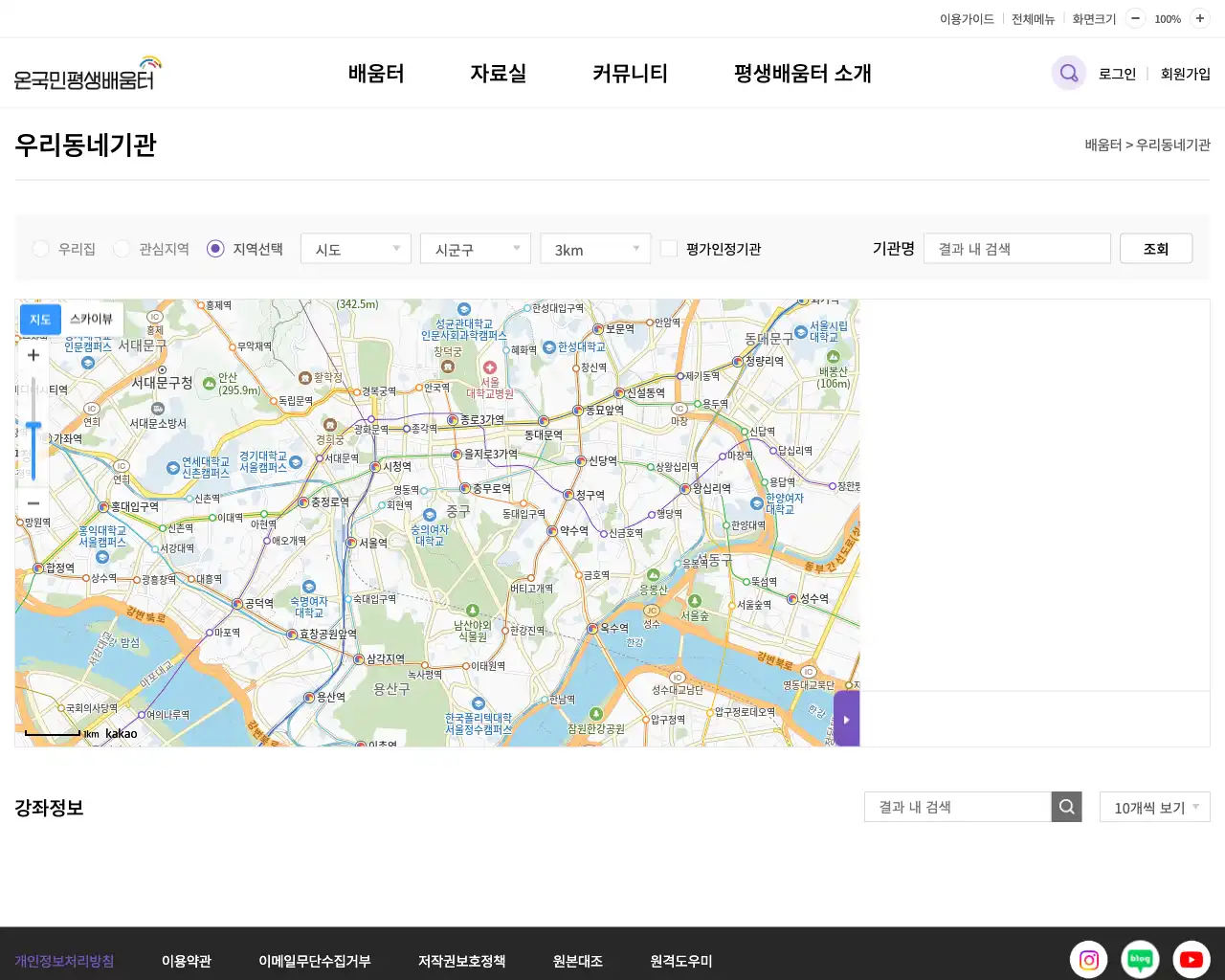Image resolution: width=1225 pixels, height=980 pixels.
Task: Open the search magnifier icon in header
Action: tap(1068, 74)
